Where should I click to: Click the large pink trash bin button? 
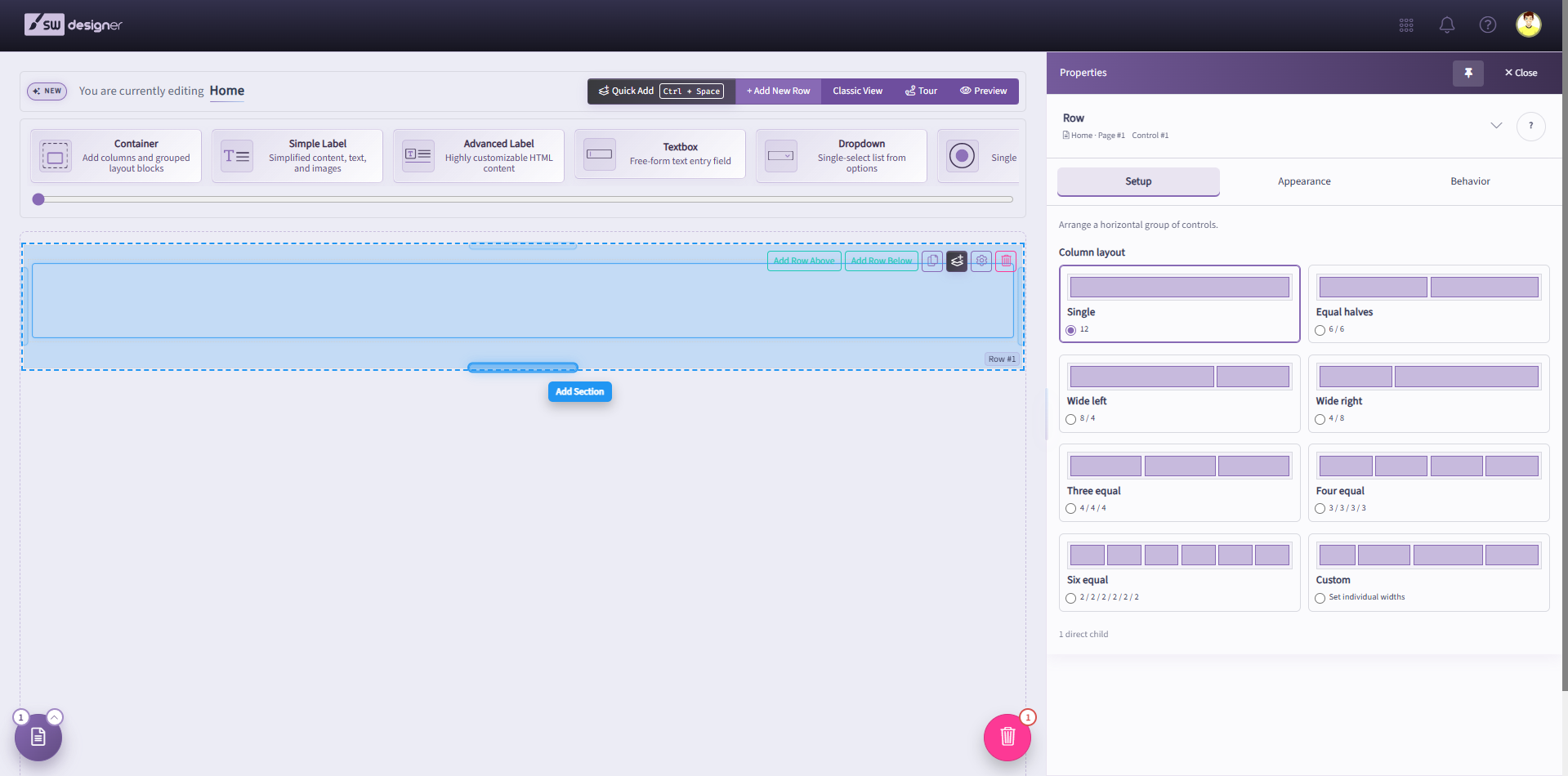point(1007,737)
